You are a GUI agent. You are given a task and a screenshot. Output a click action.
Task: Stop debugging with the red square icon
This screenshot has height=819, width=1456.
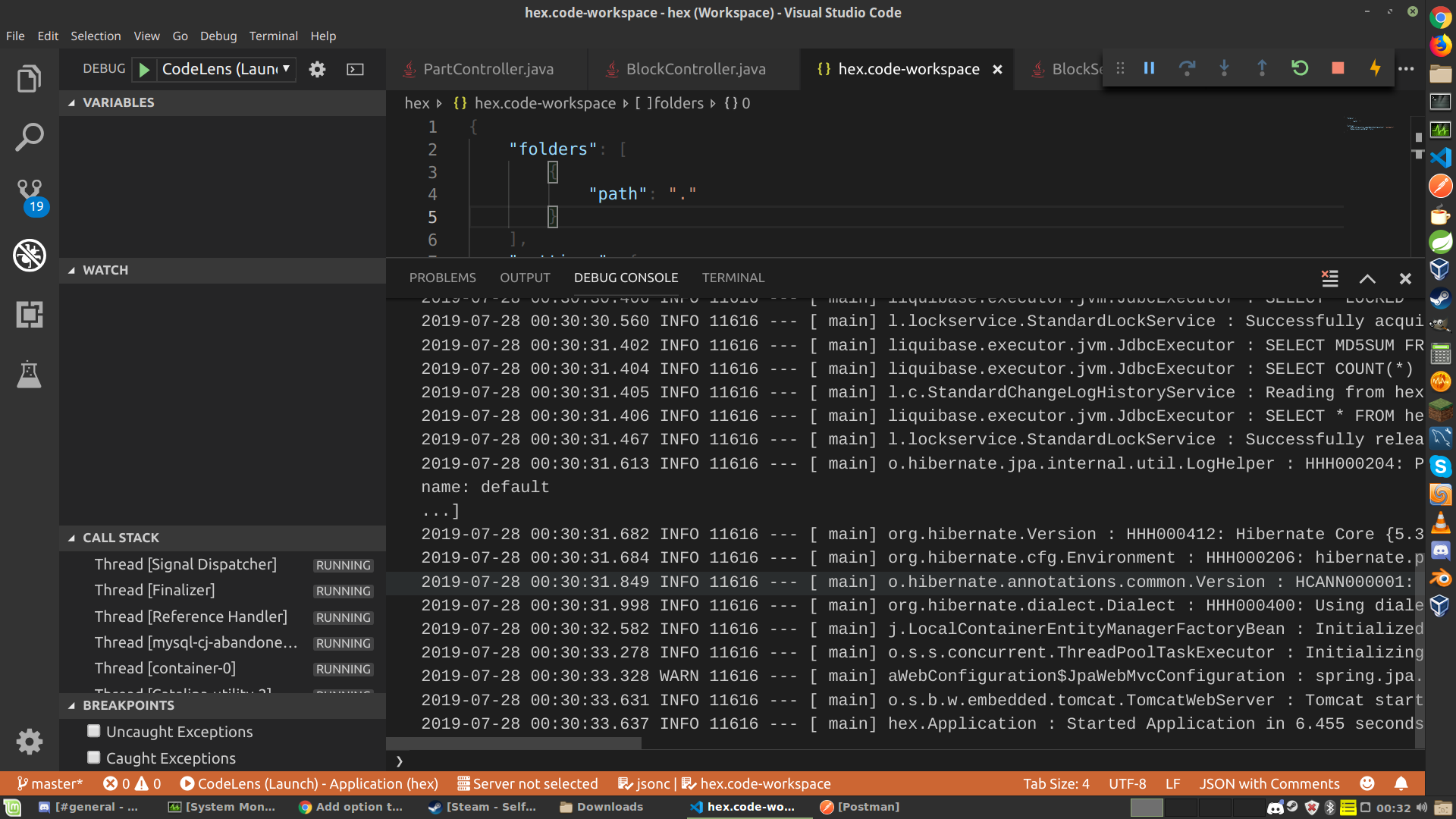(1336, 68)
